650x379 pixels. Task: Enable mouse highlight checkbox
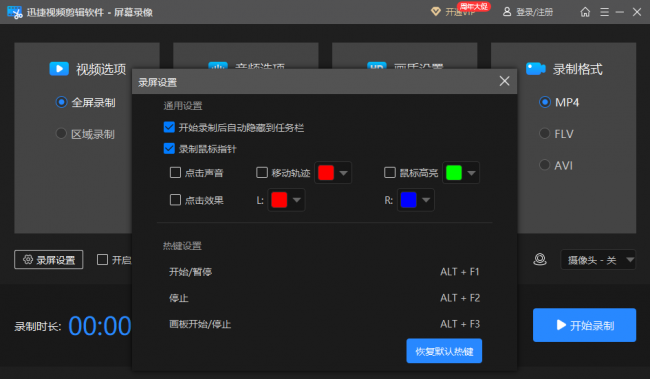[390, 172]
